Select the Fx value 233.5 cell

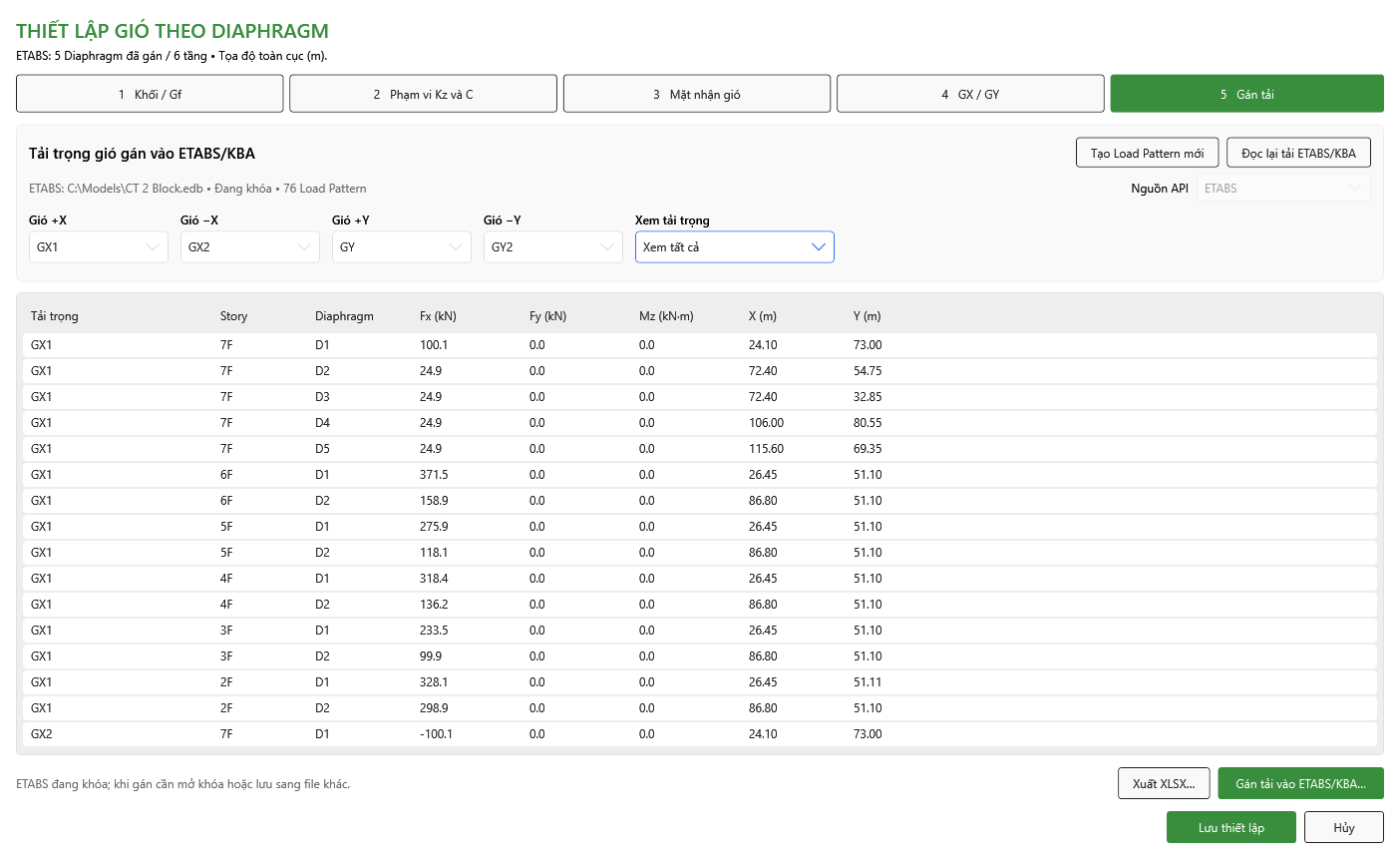click(x=434, y=631)
